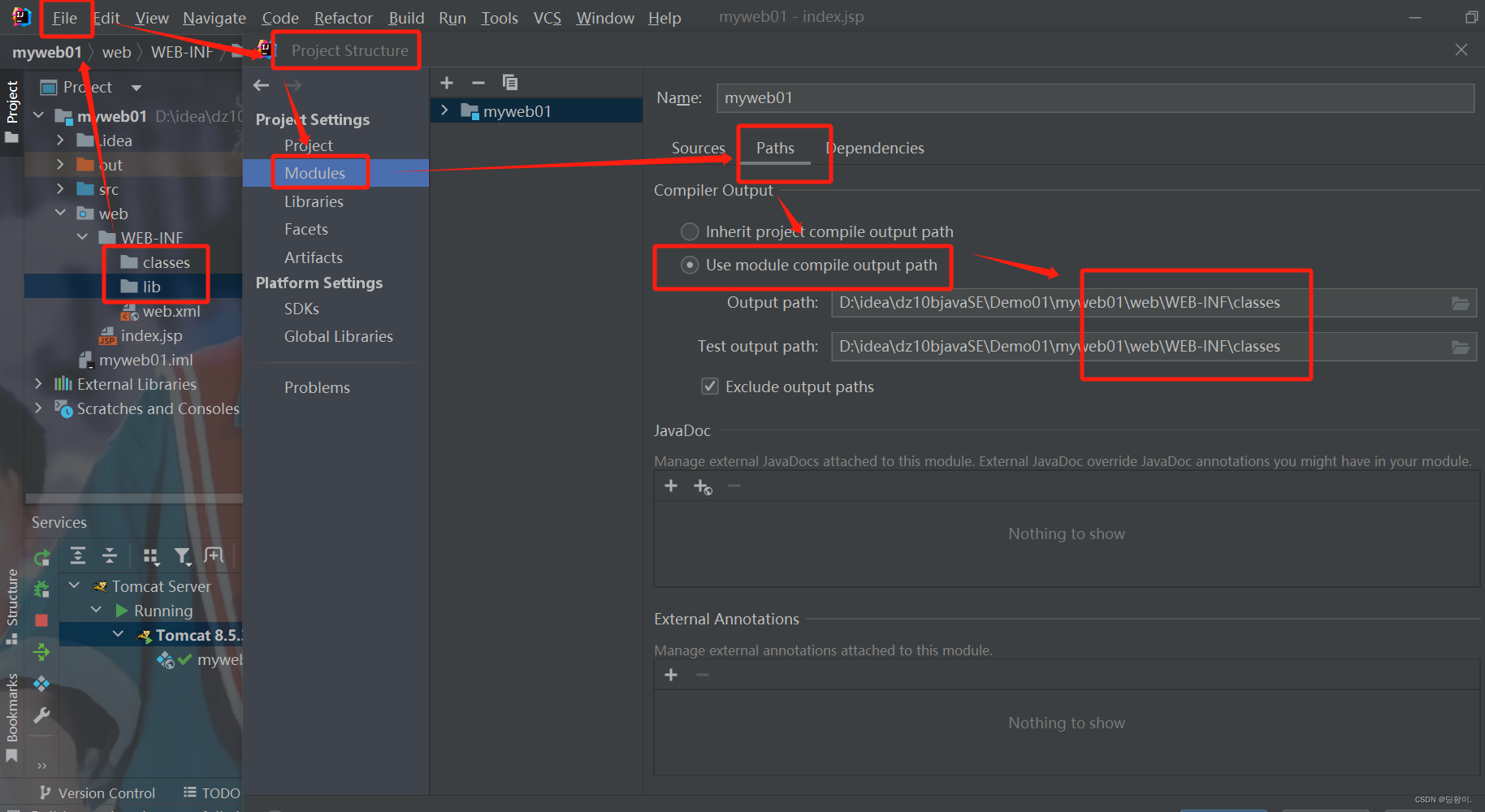Click the module Name field

tap(1095, 98)
